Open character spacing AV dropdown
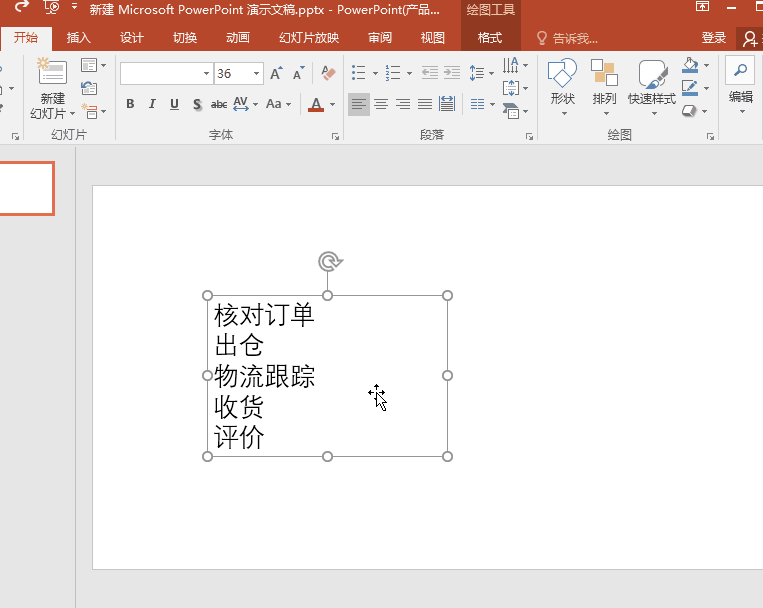The image size is (763, 608). pyautogui.click(x=245, y=104)
